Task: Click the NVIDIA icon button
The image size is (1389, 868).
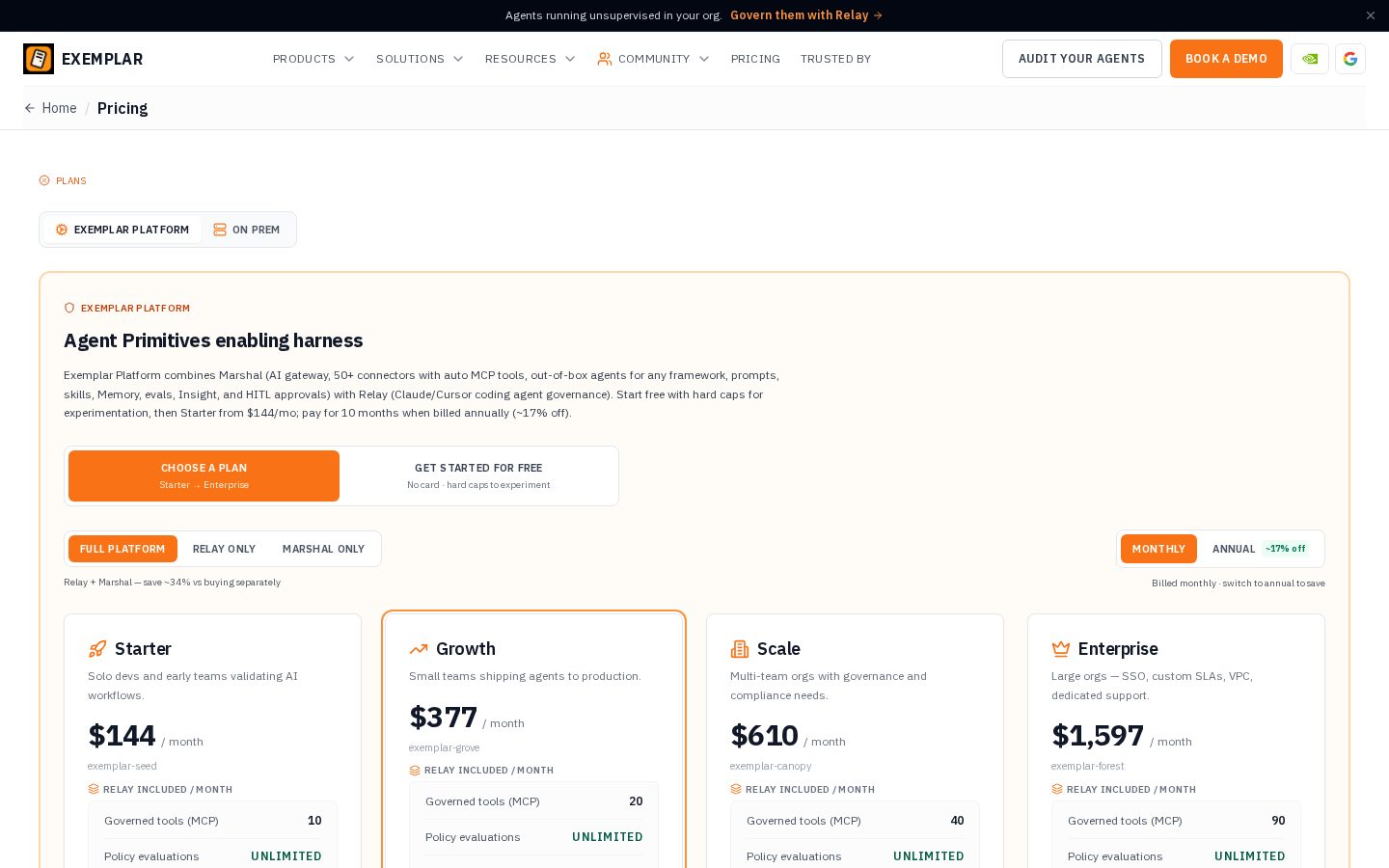Action: tap(1310, 59)
